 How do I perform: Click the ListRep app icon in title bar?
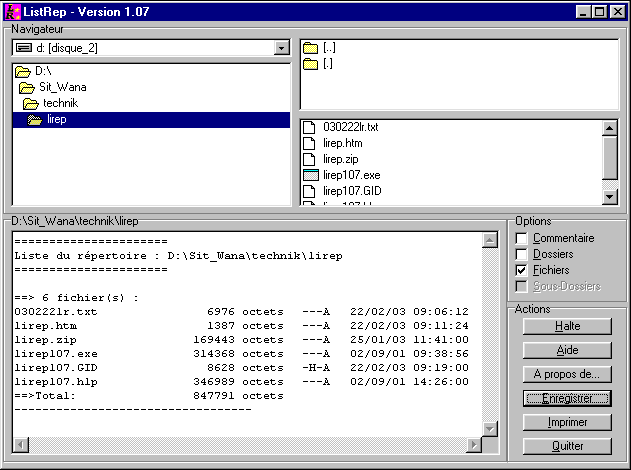coord(12,12)
